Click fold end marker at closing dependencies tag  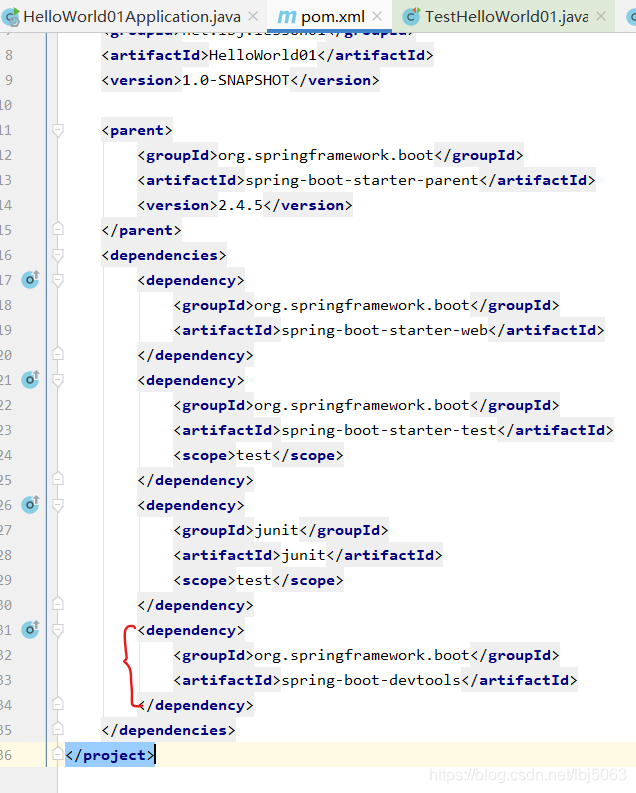click(58, 729)
